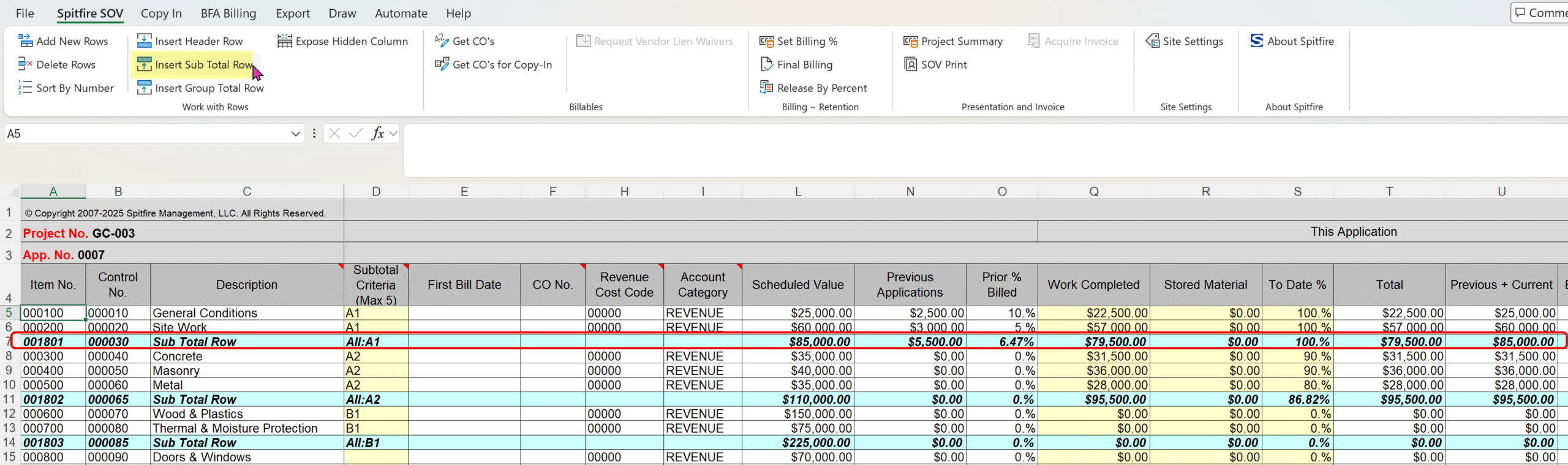This screenshot has height=465, width=1568.
Task: Open the Draw tab
Action: pos(342,13)
